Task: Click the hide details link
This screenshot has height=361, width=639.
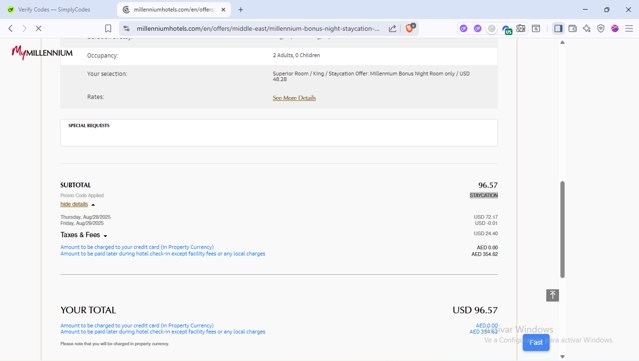Action: coord(74,204)
